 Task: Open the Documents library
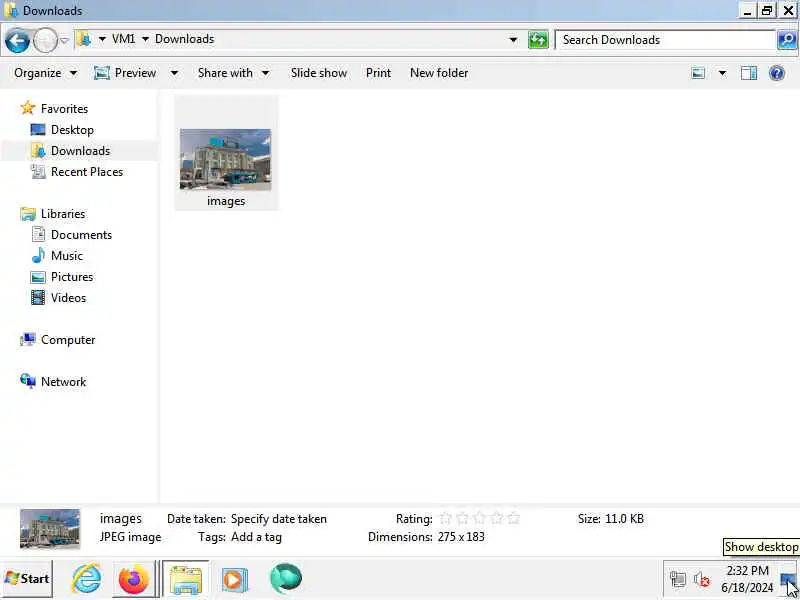(x=81, y=235)
